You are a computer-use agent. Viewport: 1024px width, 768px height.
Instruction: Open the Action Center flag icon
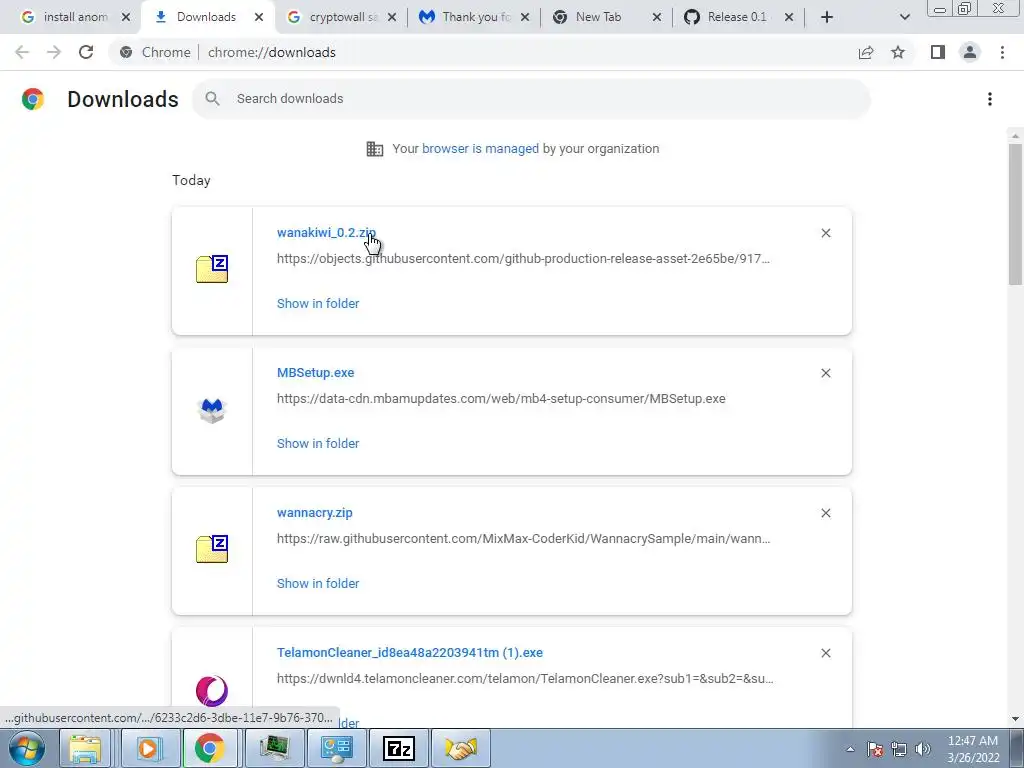tap(875, 749)
